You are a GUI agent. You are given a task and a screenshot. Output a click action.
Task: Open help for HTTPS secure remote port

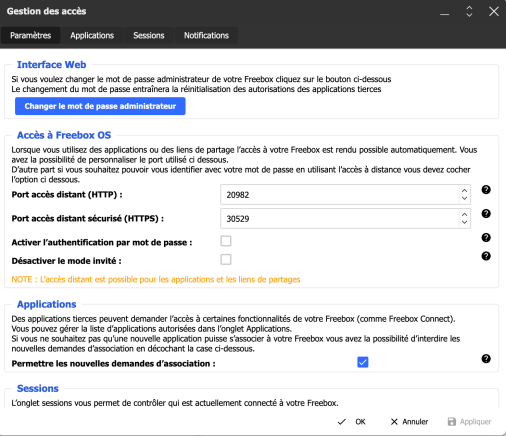[486, 214]
